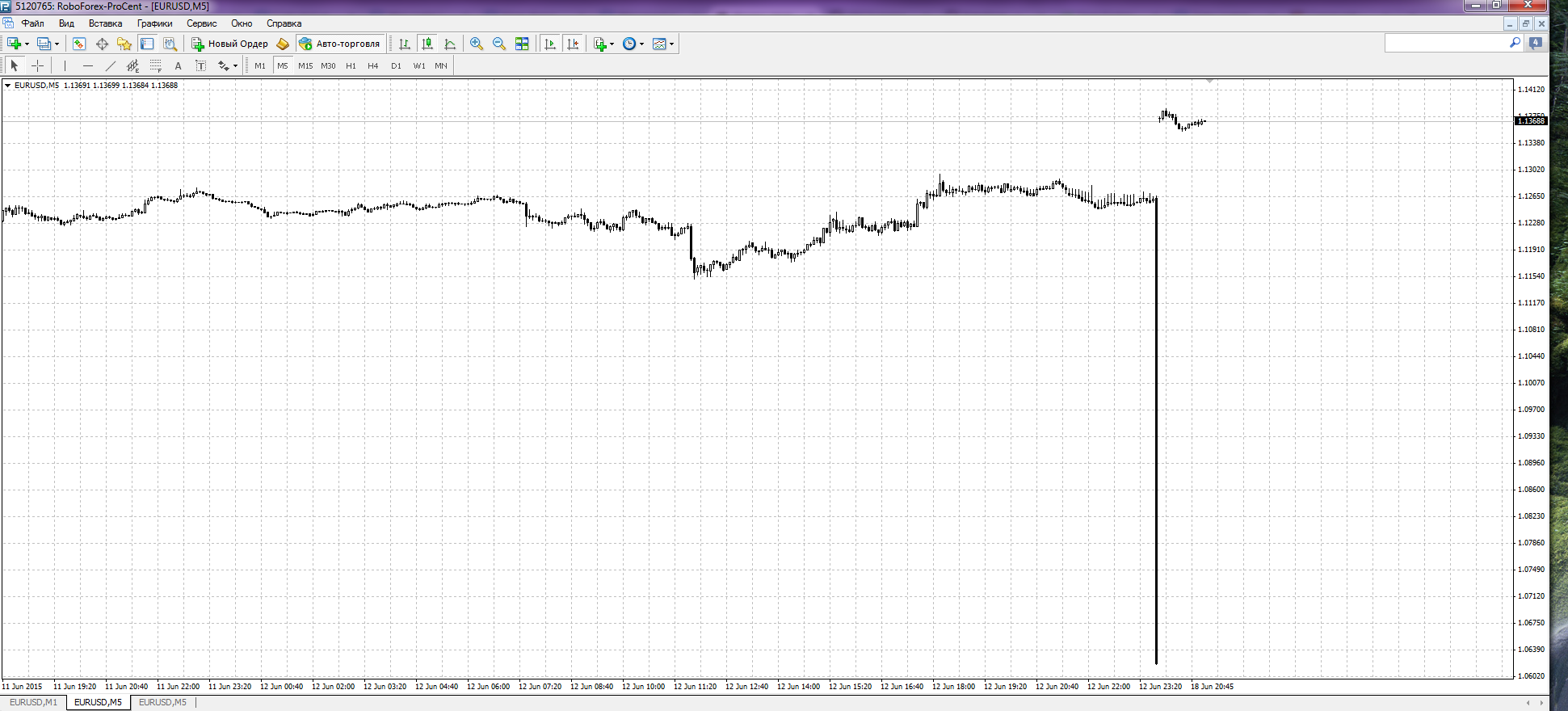The width and height of the screenshot is (1568, 711).
Task: Switch to the last EURUSD,M5 chart tab
Action: pyautogui.click(x=162, y=703)
